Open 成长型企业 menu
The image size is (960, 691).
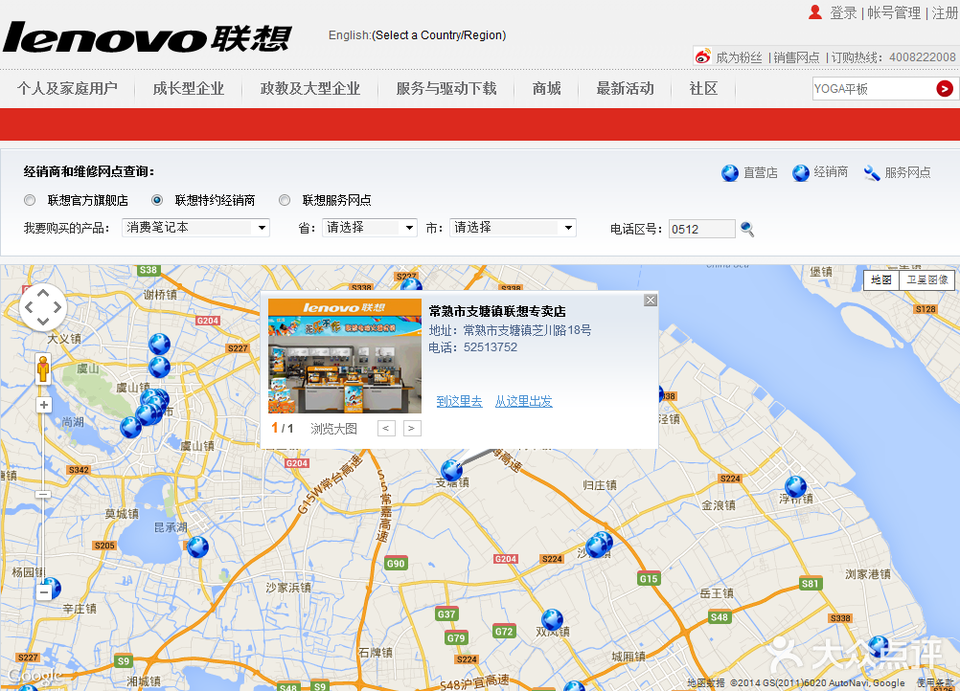point(189,89)
